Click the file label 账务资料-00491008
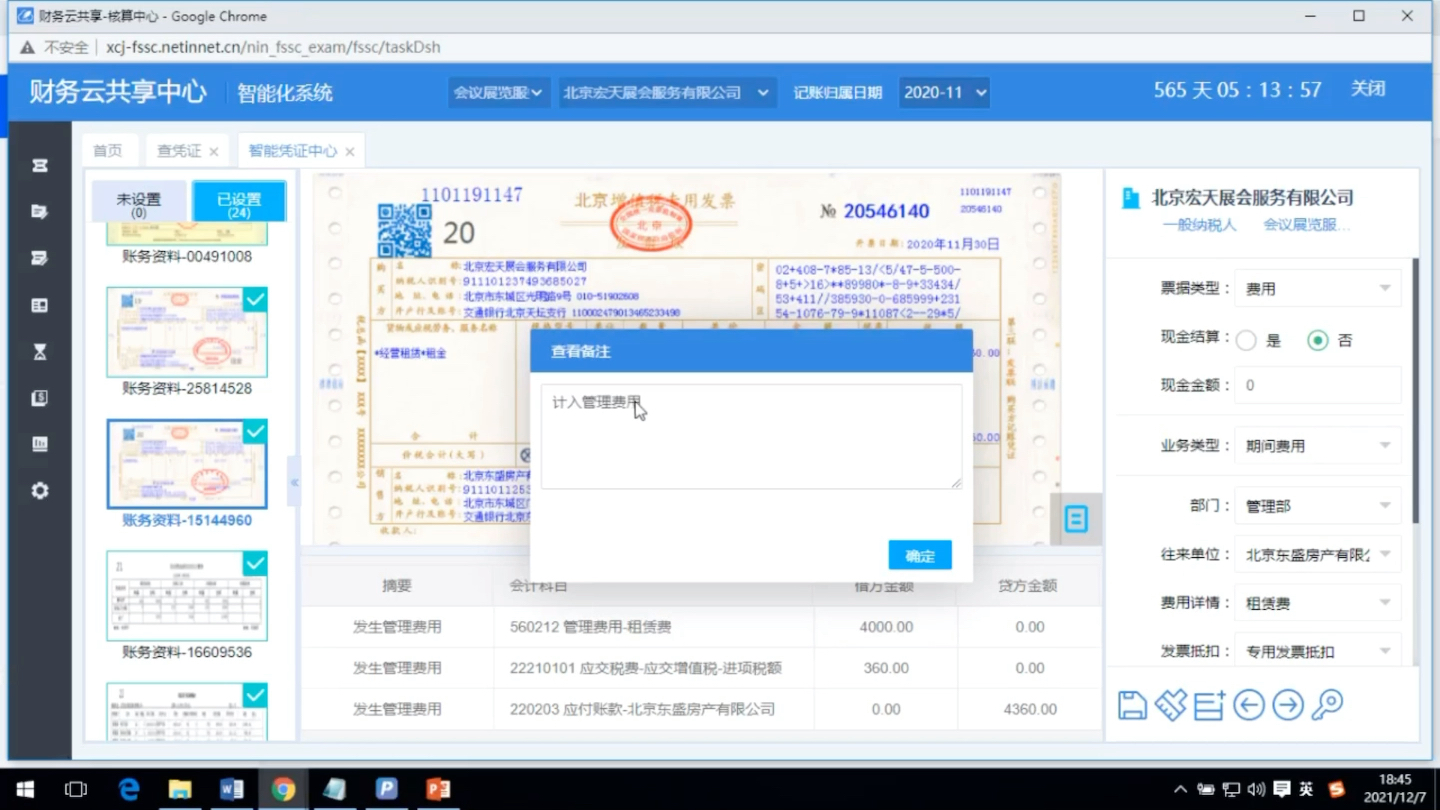The image size is (1440, 810). 187,256
